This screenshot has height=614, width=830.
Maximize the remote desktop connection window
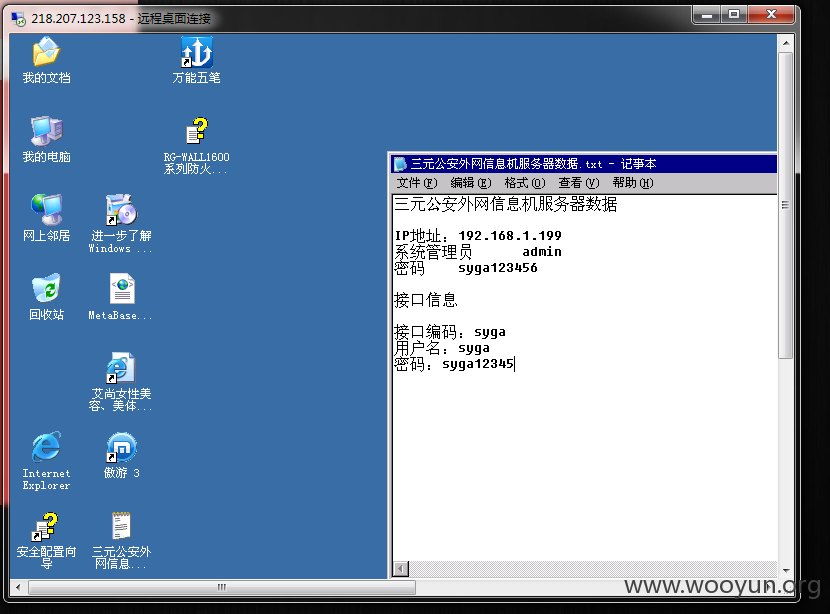[734, 15]
